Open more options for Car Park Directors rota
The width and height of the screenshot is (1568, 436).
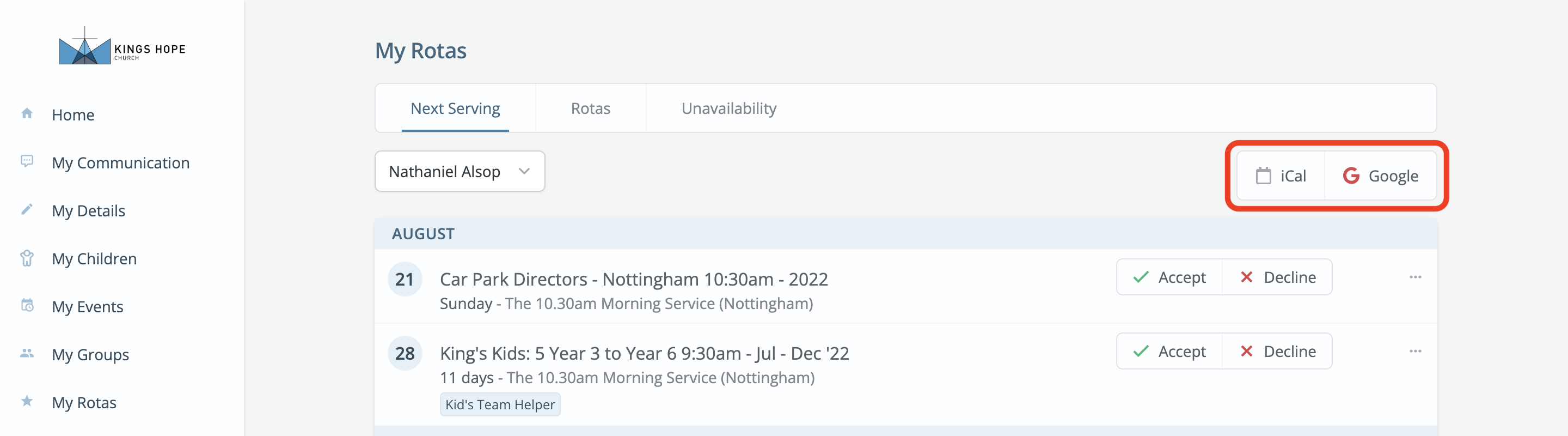coord(1415,277)
